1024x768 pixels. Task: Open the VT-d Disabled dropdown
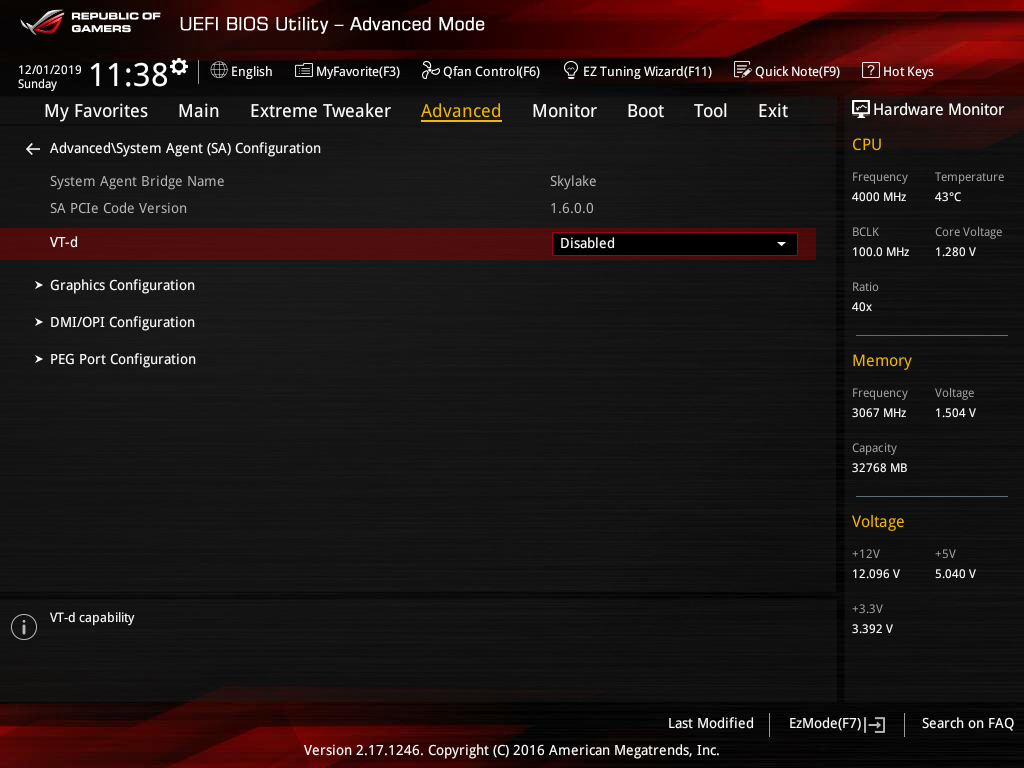(x=674, y=244)
